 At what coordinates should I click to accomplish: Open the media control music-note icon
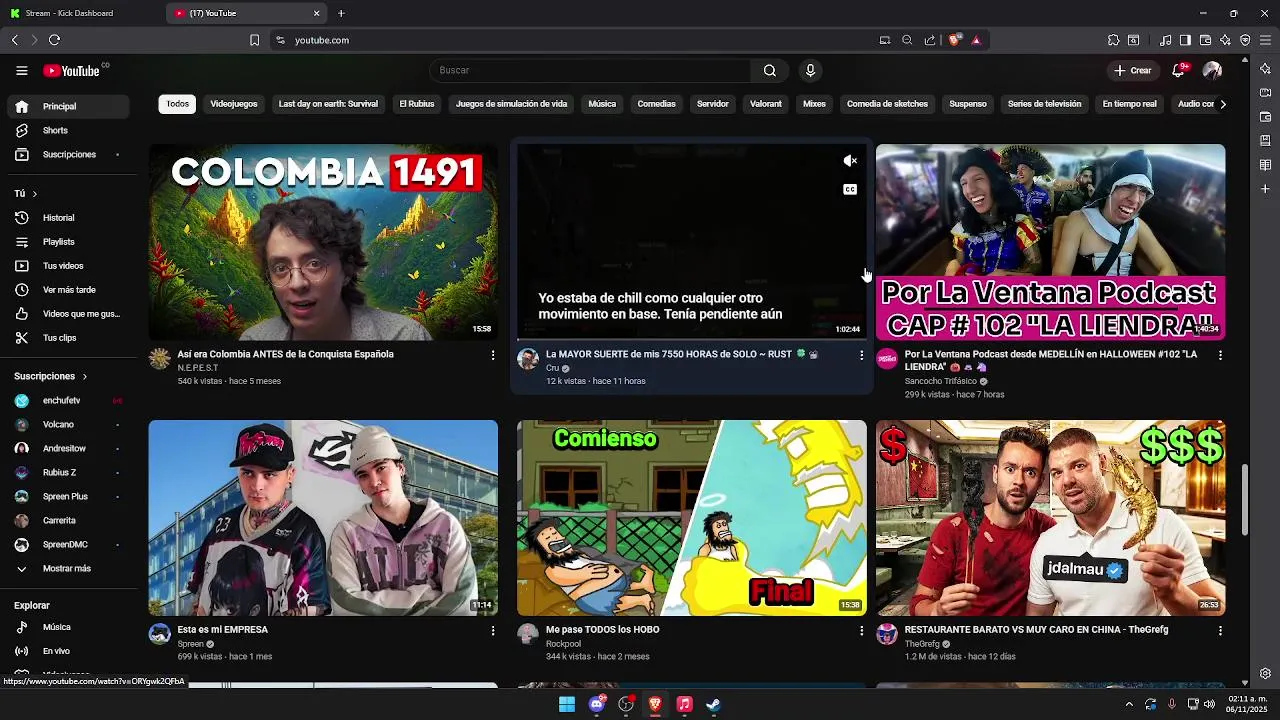[1165, 40]
